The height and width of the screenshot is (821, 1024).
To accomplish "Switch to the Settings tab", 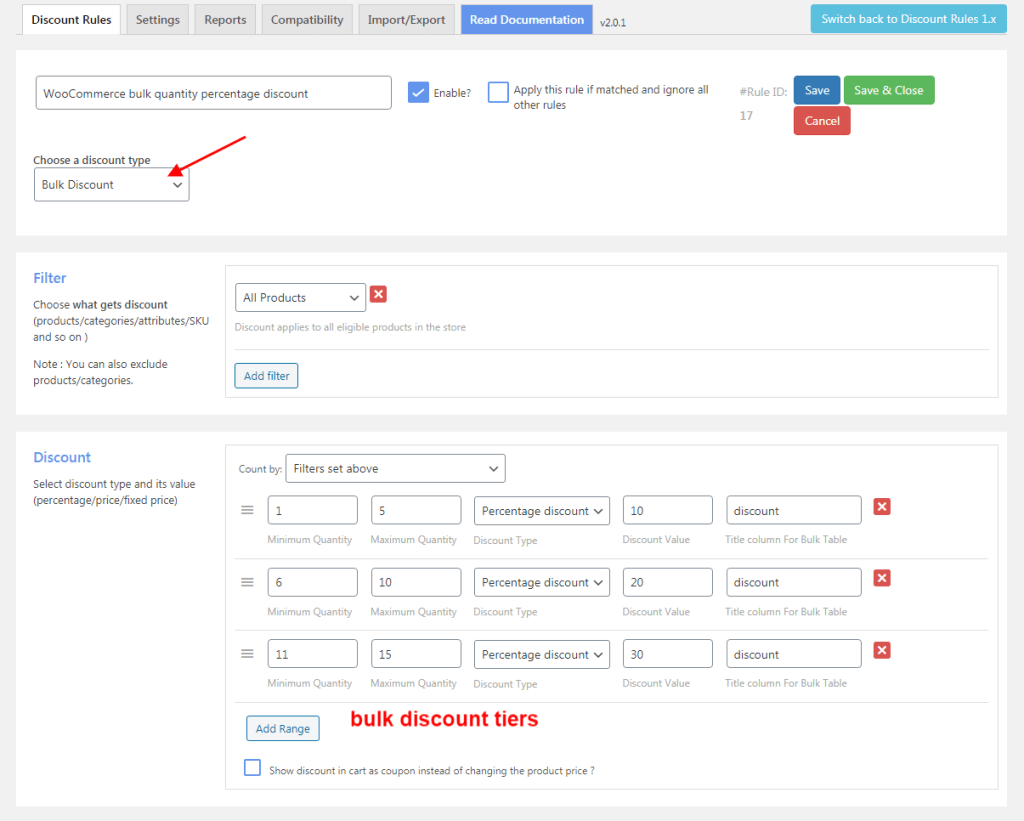I will tap(157, 19).
